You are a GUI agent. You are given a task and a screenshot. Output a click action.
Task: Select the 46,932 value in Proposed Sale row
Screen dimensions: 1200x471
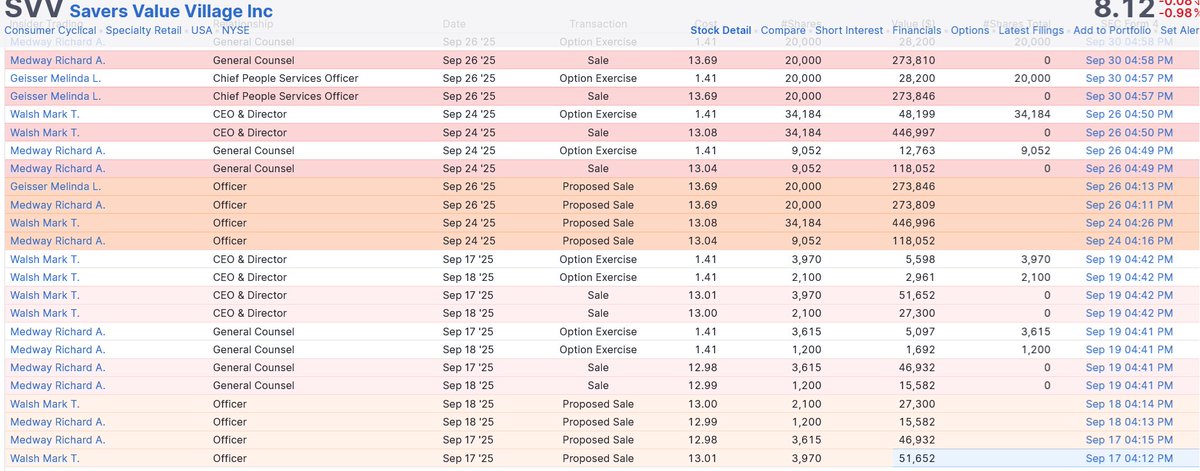[917, 439]
